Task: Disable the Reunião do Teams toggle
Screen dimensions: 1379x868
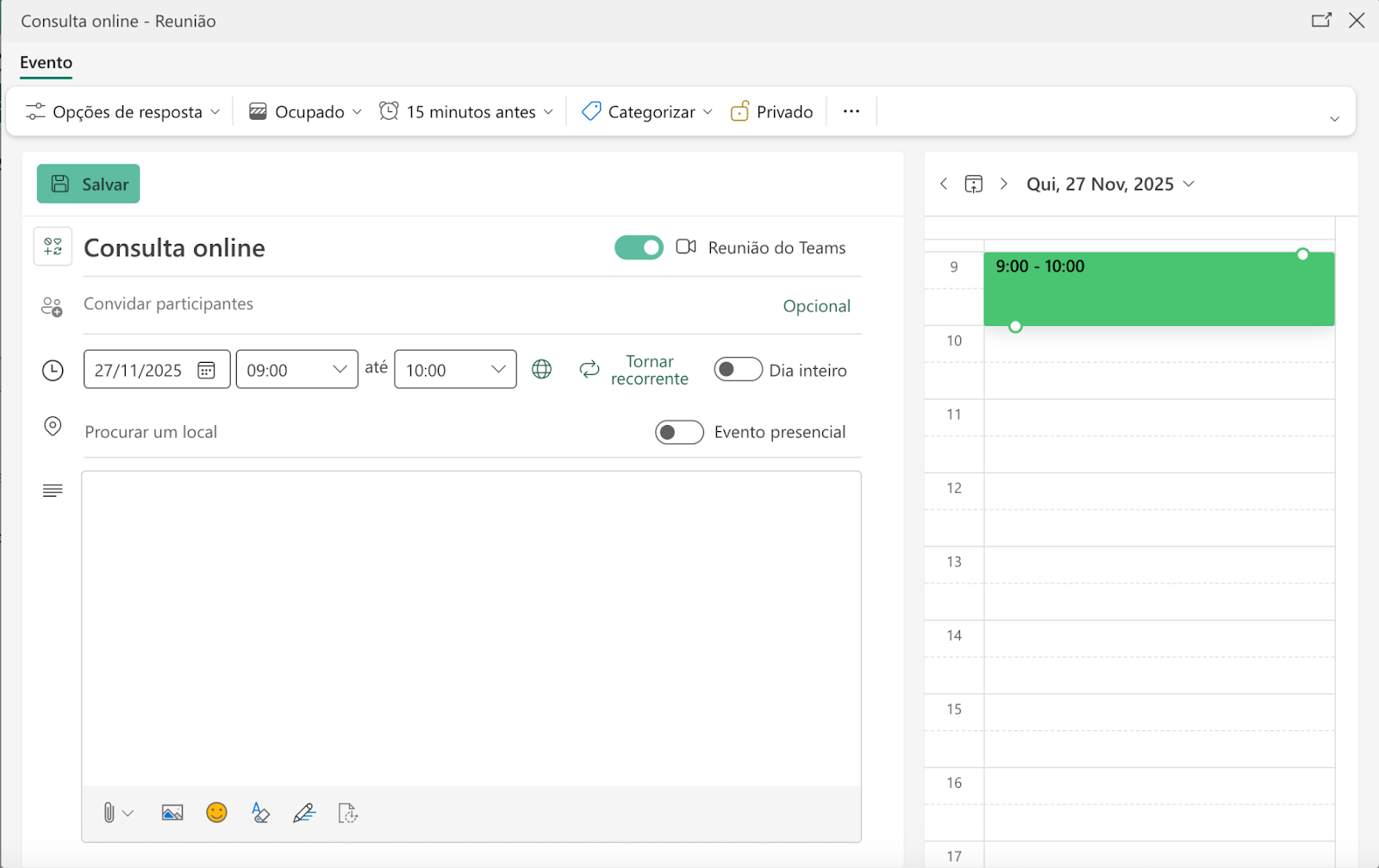Action: pos(638,247)
